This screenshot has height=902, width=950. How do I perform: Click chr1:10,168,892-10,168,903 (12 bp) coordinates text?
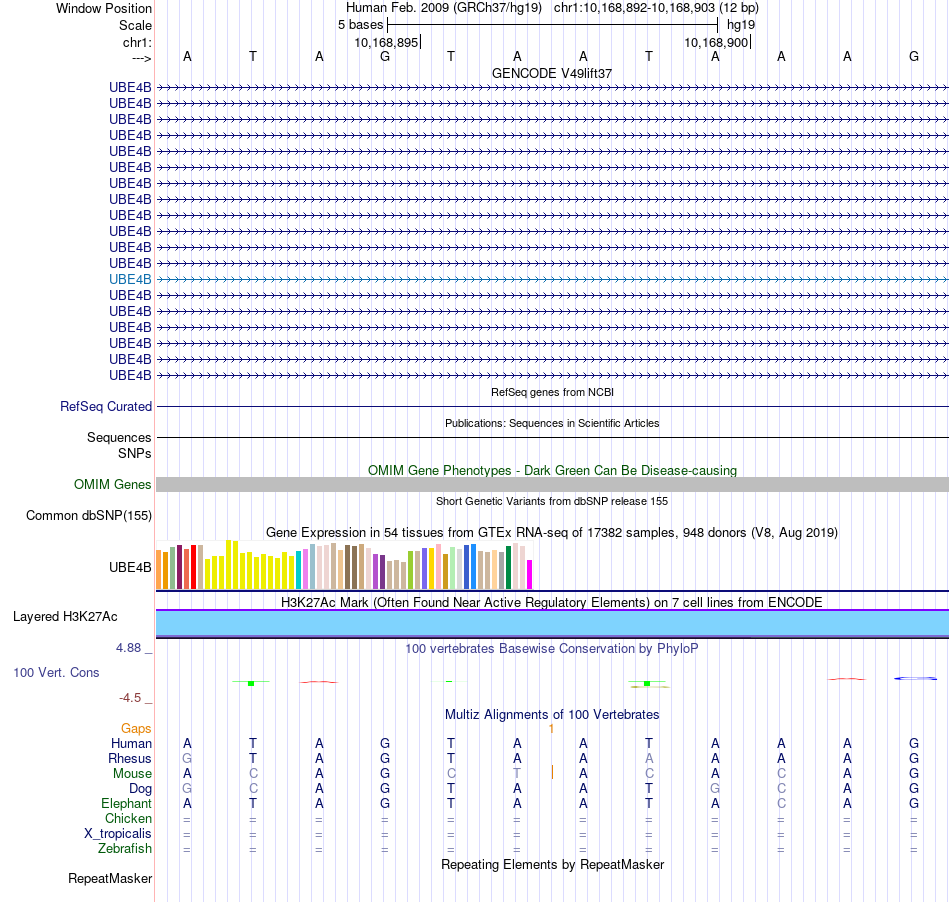[x=656, y=8]
